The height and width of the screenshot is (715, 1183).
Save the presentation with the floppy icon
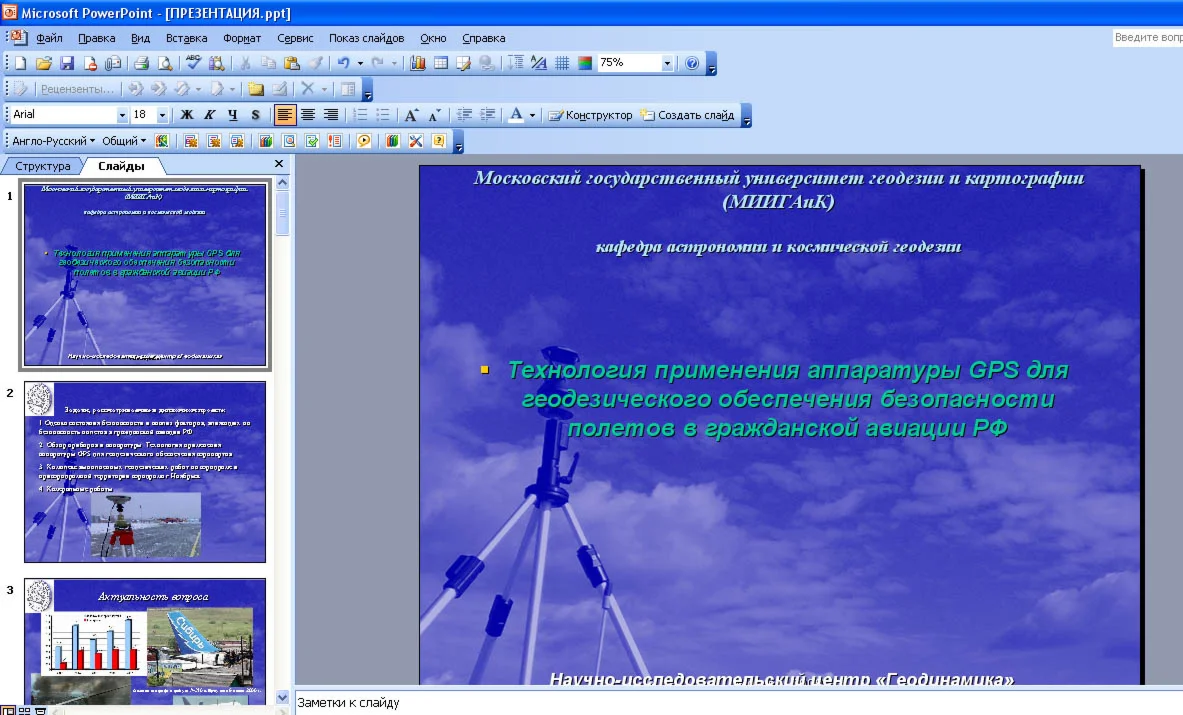click(66, 63)
